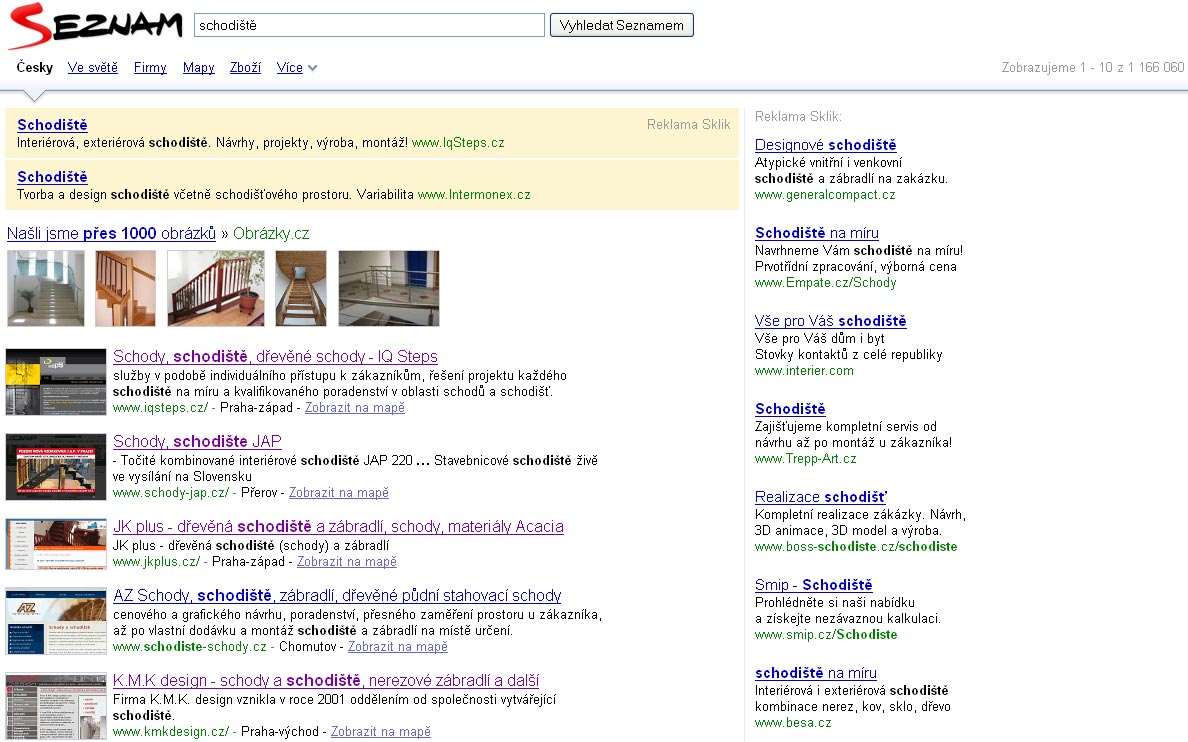Open the staircase with potted plant thumbnail

[216, 289]
